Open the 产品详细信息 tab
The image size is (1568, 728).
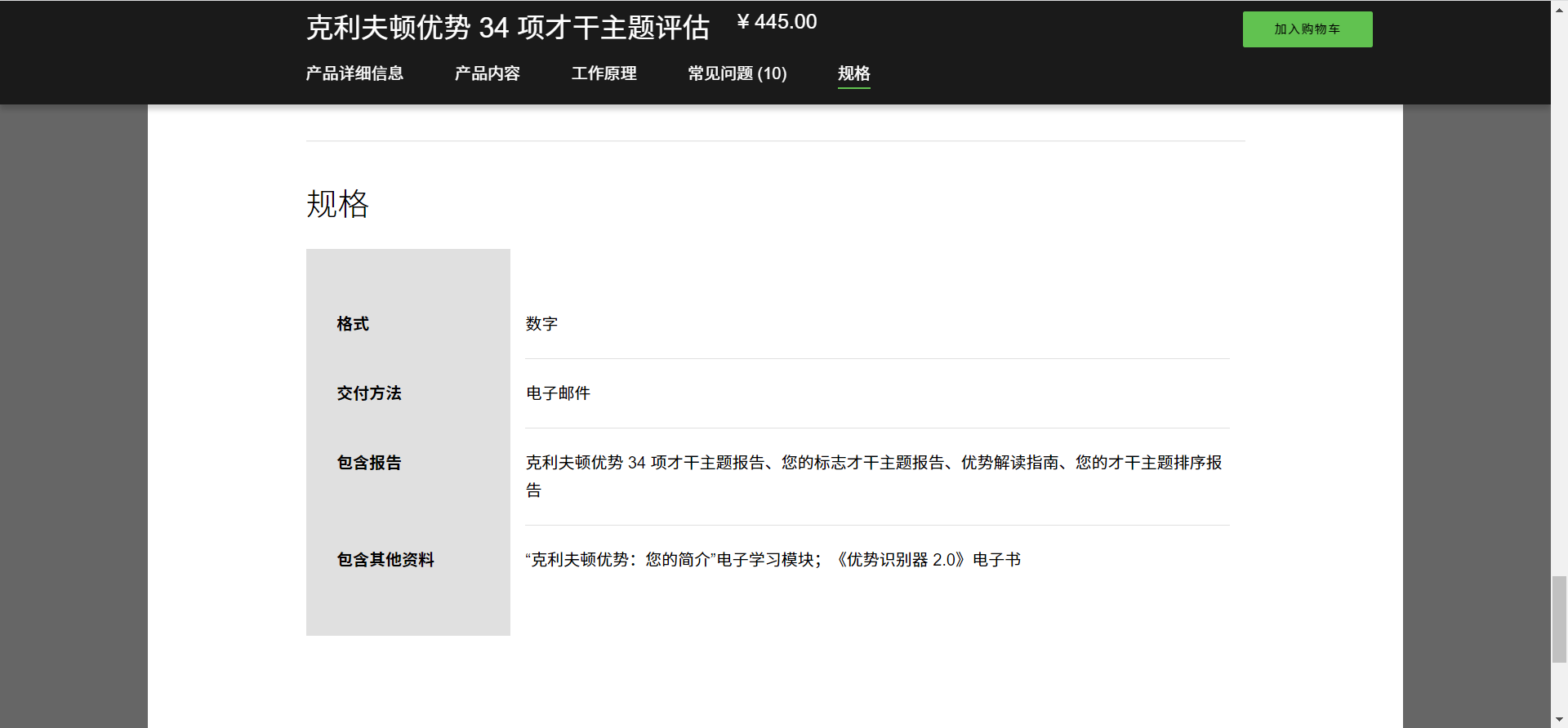tap(354, 73)
